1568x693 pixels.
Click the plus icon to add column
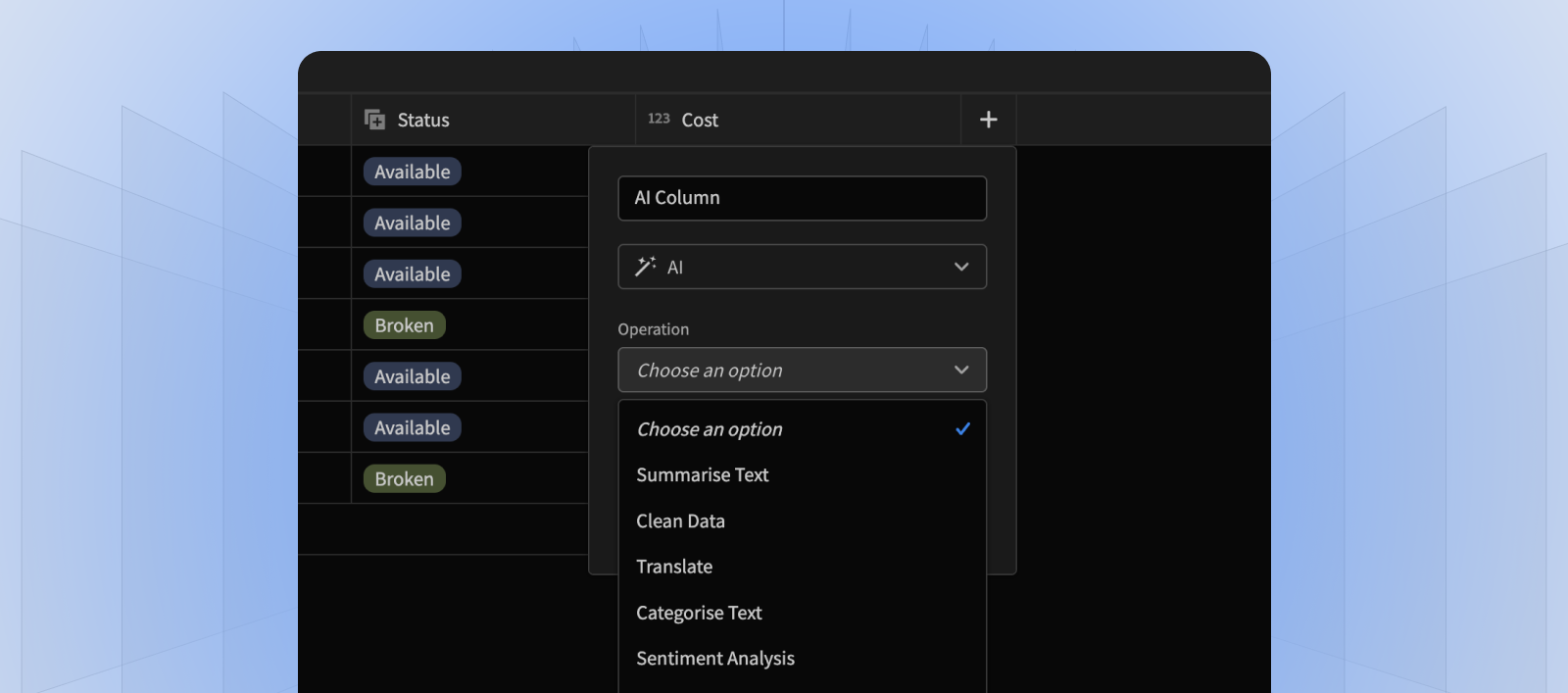point(988,120)
